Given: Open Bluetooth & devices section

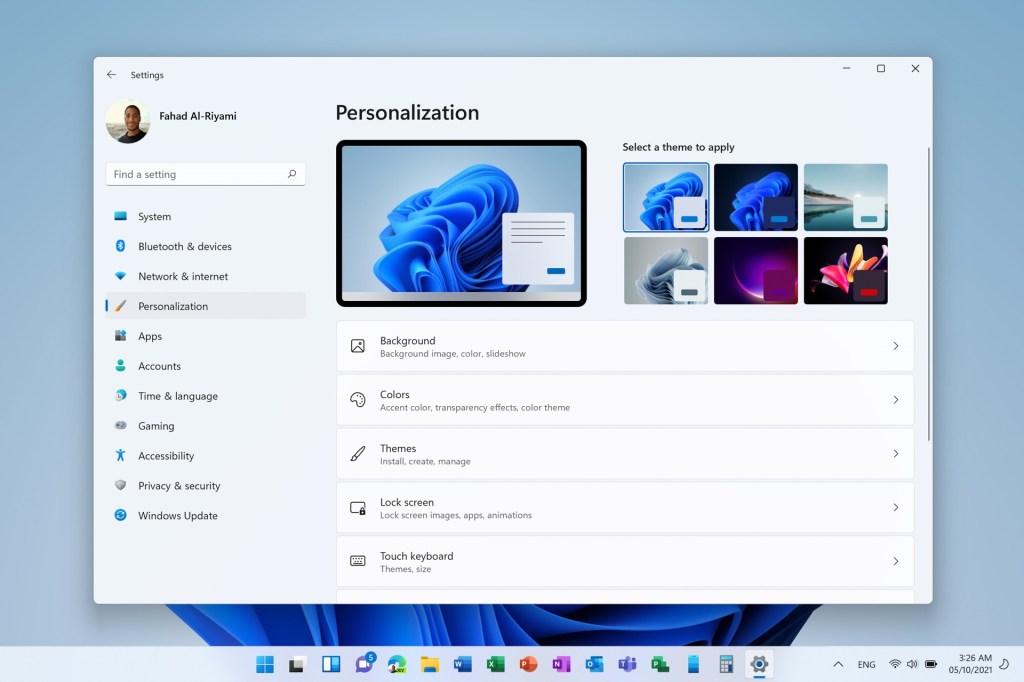Looking at the screenshot, I should pos(184,246).
